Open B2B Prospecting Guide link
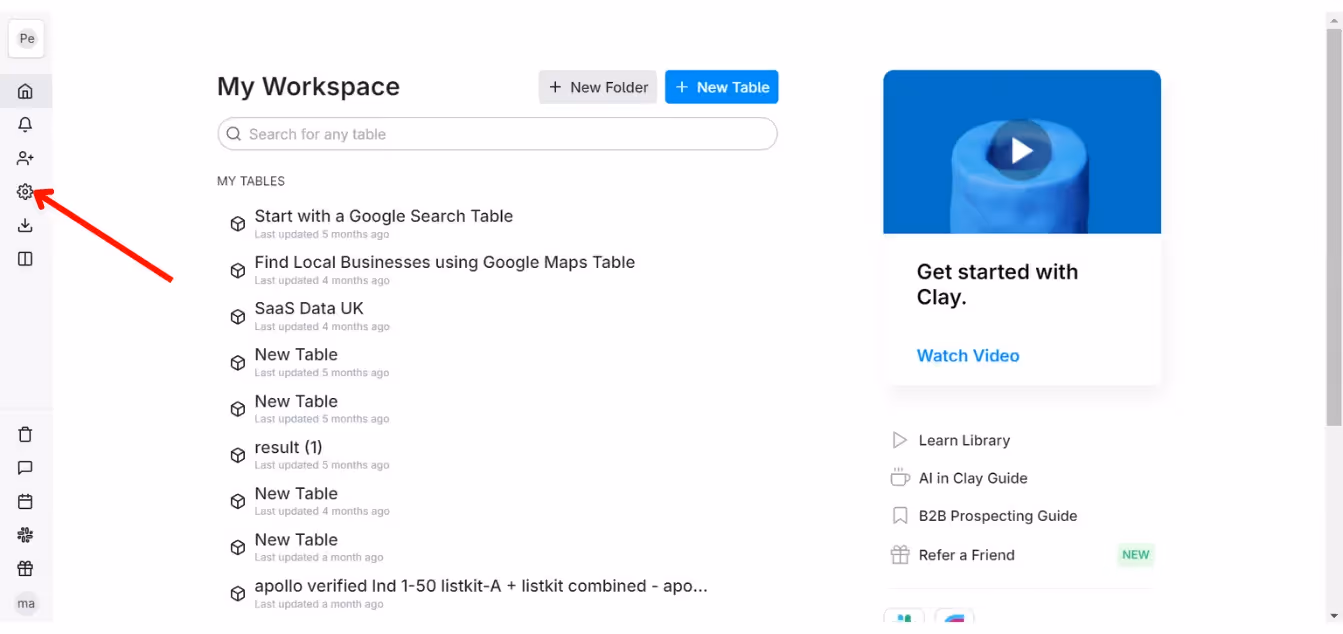The height and width of the screenshot is (634, 1343). [998, 516]
